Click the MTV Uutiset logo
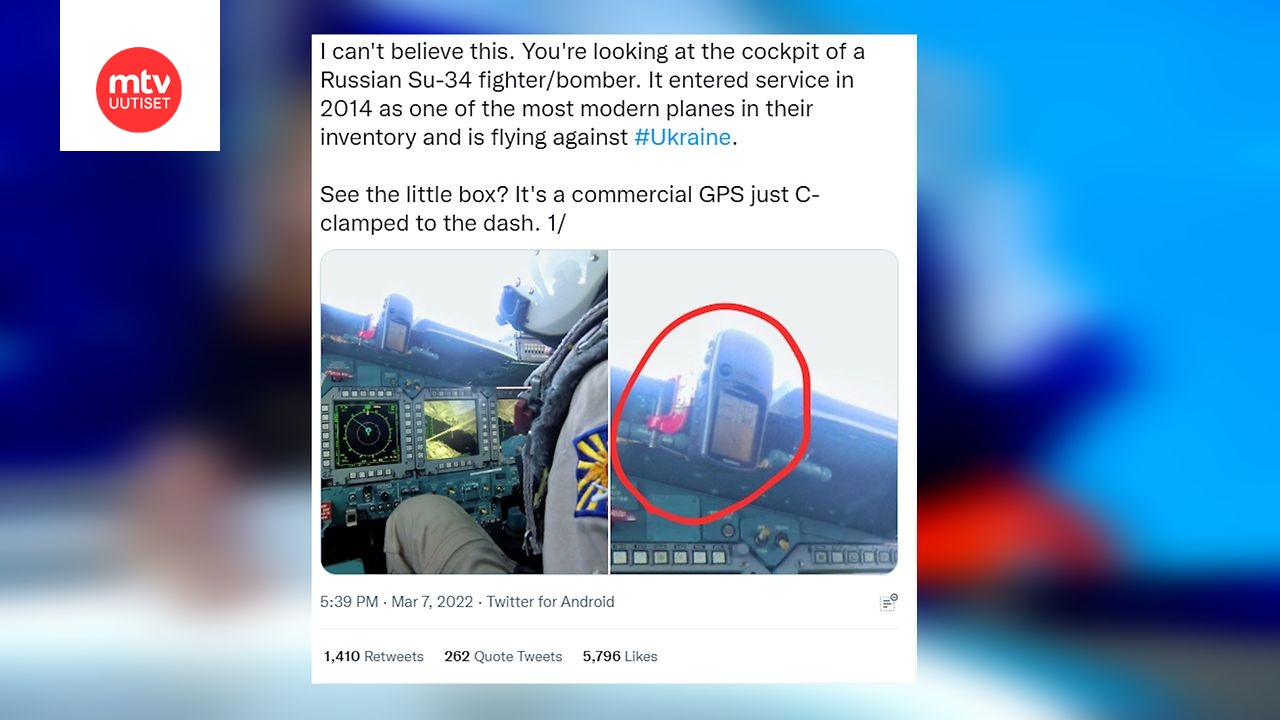1280x720 pixels. click(x=139, y=90)
